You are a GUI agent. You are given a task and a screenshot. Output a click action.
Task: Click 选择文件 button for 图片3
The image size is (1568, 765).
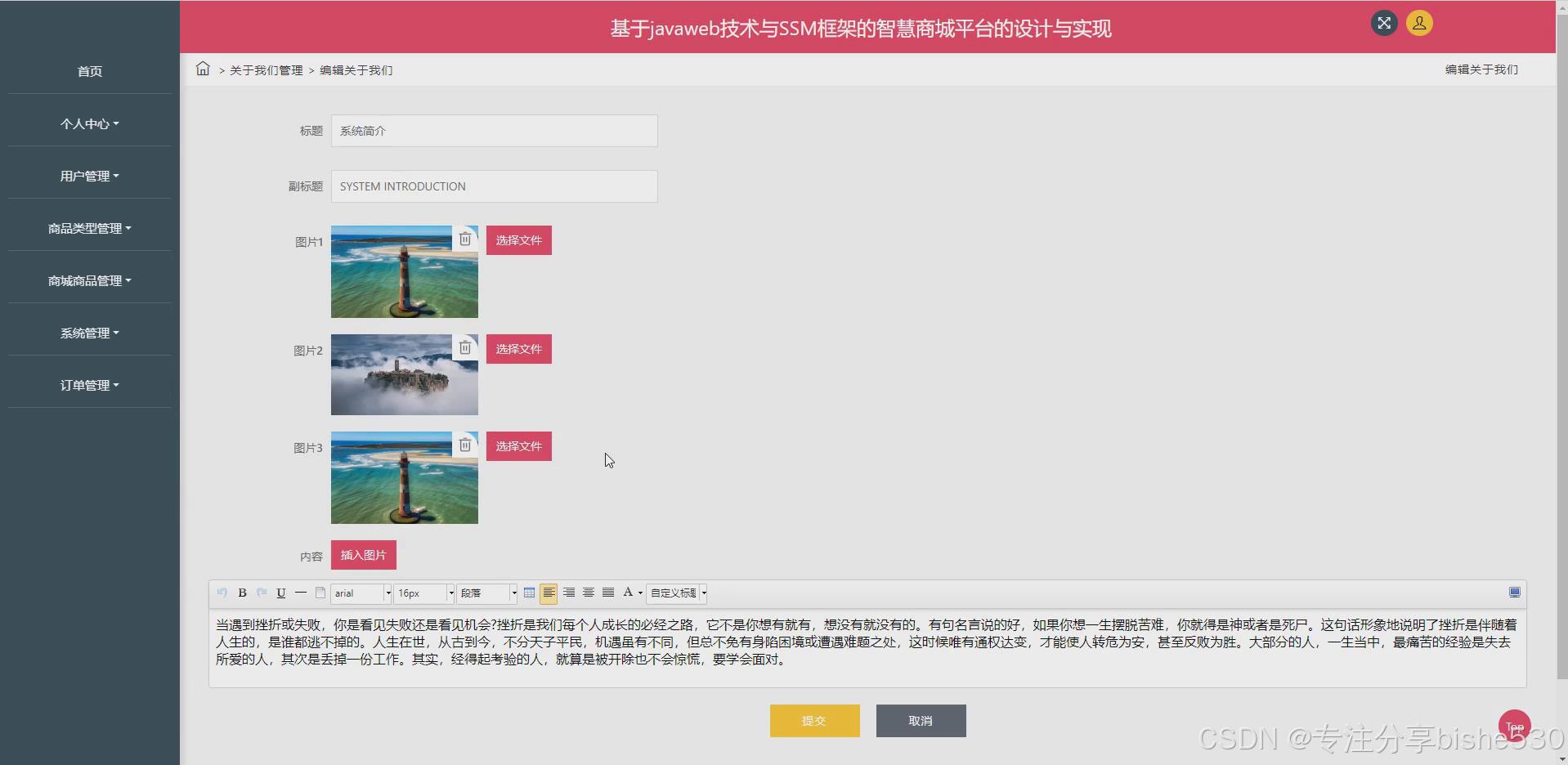519,446
